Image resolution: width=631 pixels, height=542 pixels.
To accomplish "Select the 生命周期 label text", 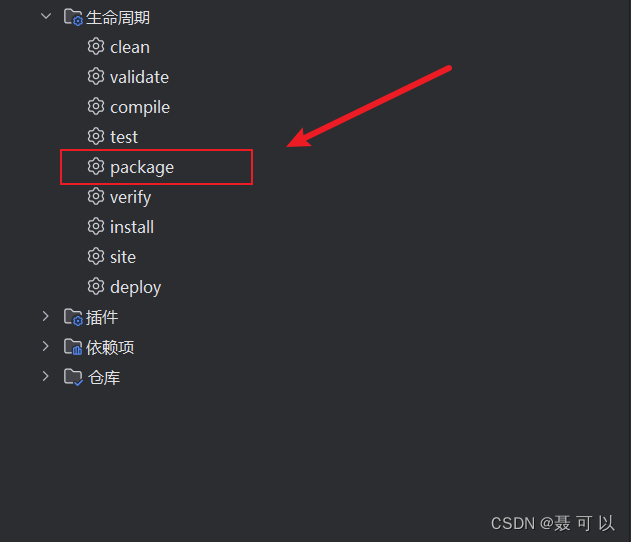I will (118, 18).
